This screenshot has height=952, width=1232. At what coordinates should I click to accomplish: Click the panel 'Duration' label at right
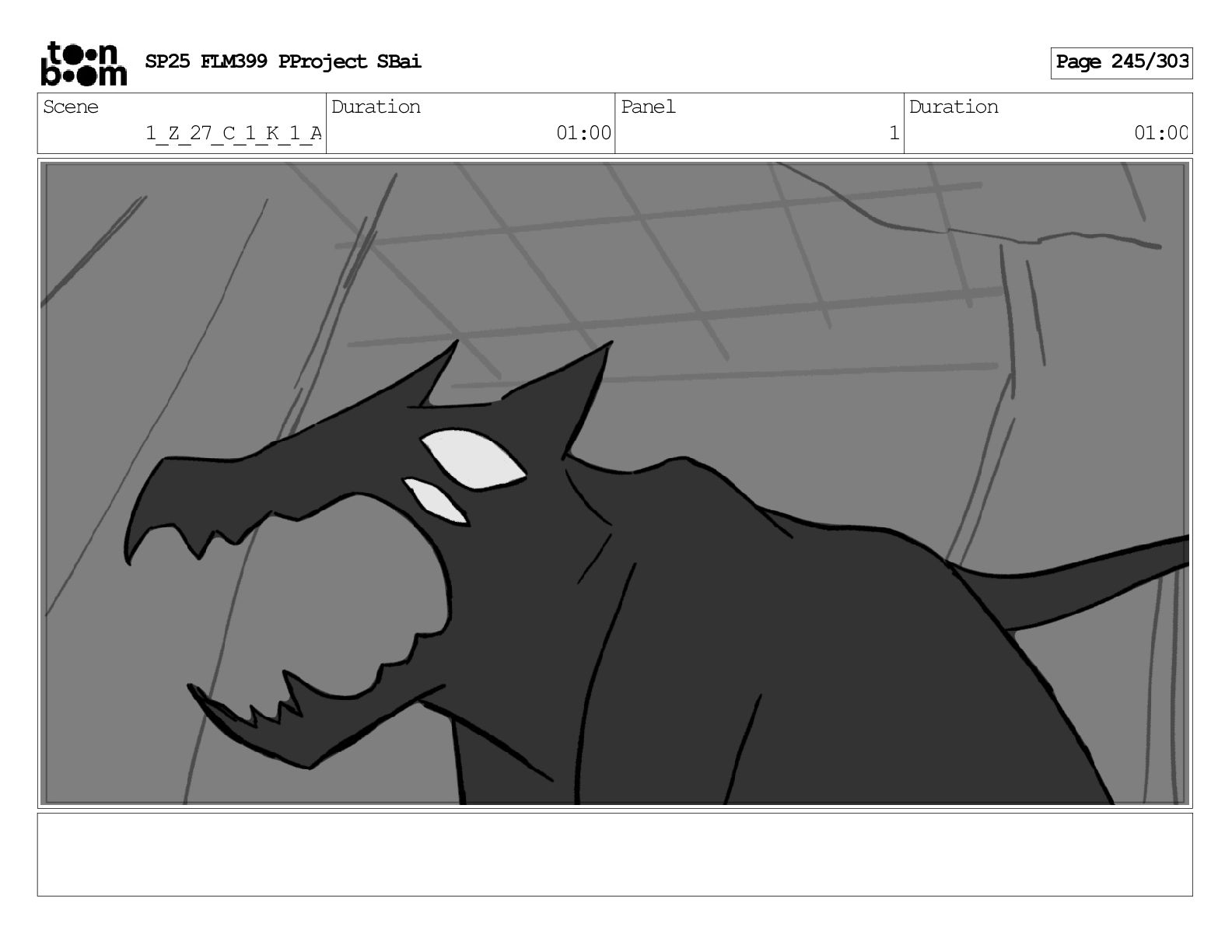tap(954, 107)
